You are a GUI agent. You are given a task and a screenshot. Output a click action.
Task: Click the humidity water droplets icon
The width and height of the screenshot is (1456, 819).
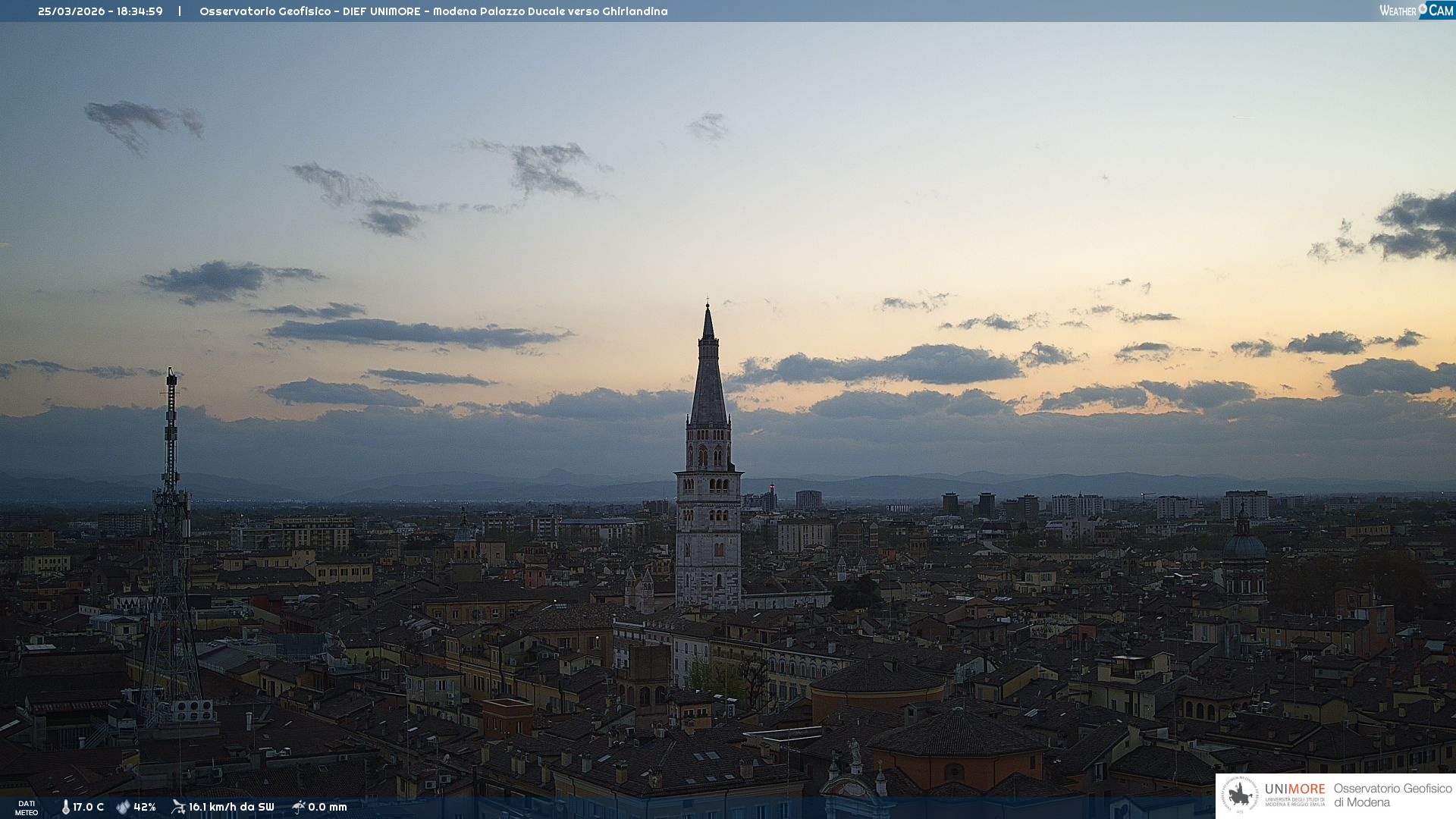[x=123, y=807]
